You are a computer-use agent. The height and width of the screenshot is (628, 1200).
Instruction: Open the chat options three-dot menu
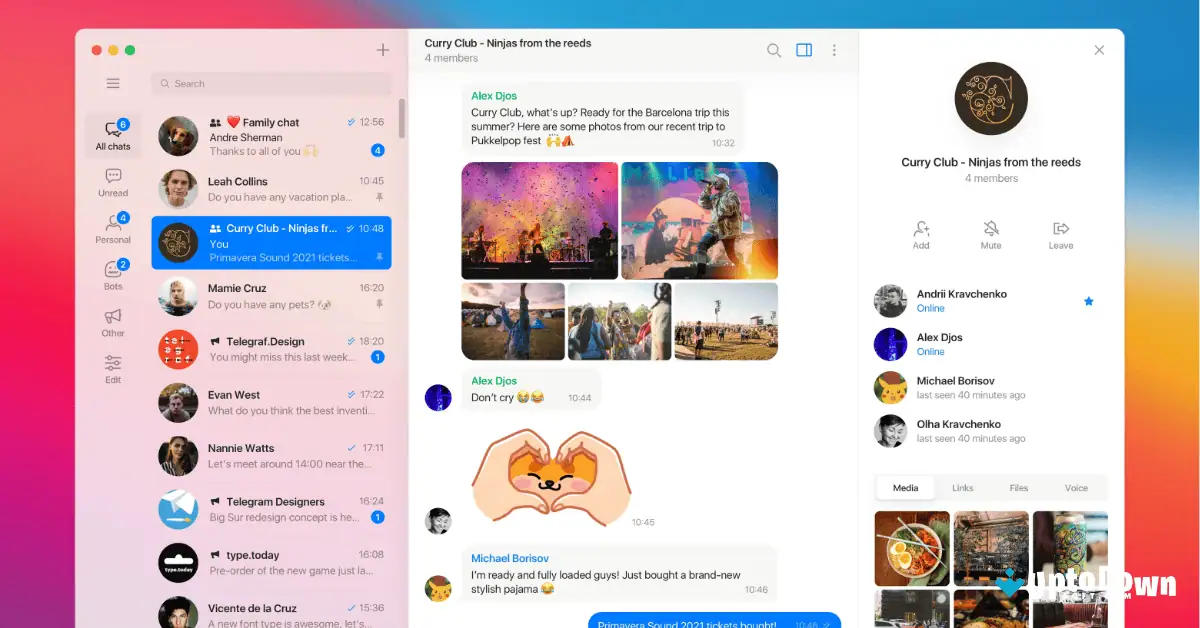tap(835, 49)
